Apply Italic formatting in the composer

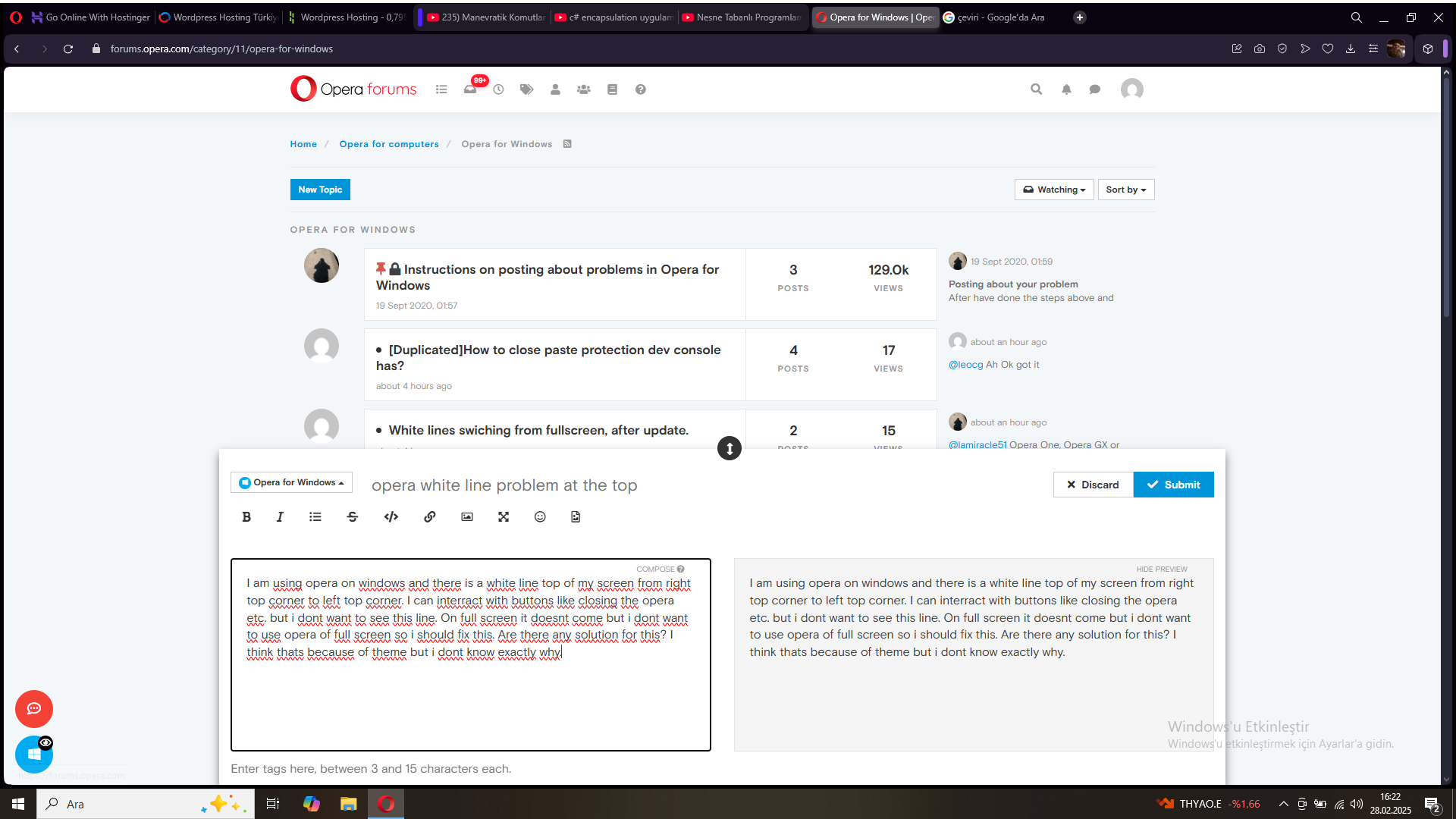click(280, 516)
